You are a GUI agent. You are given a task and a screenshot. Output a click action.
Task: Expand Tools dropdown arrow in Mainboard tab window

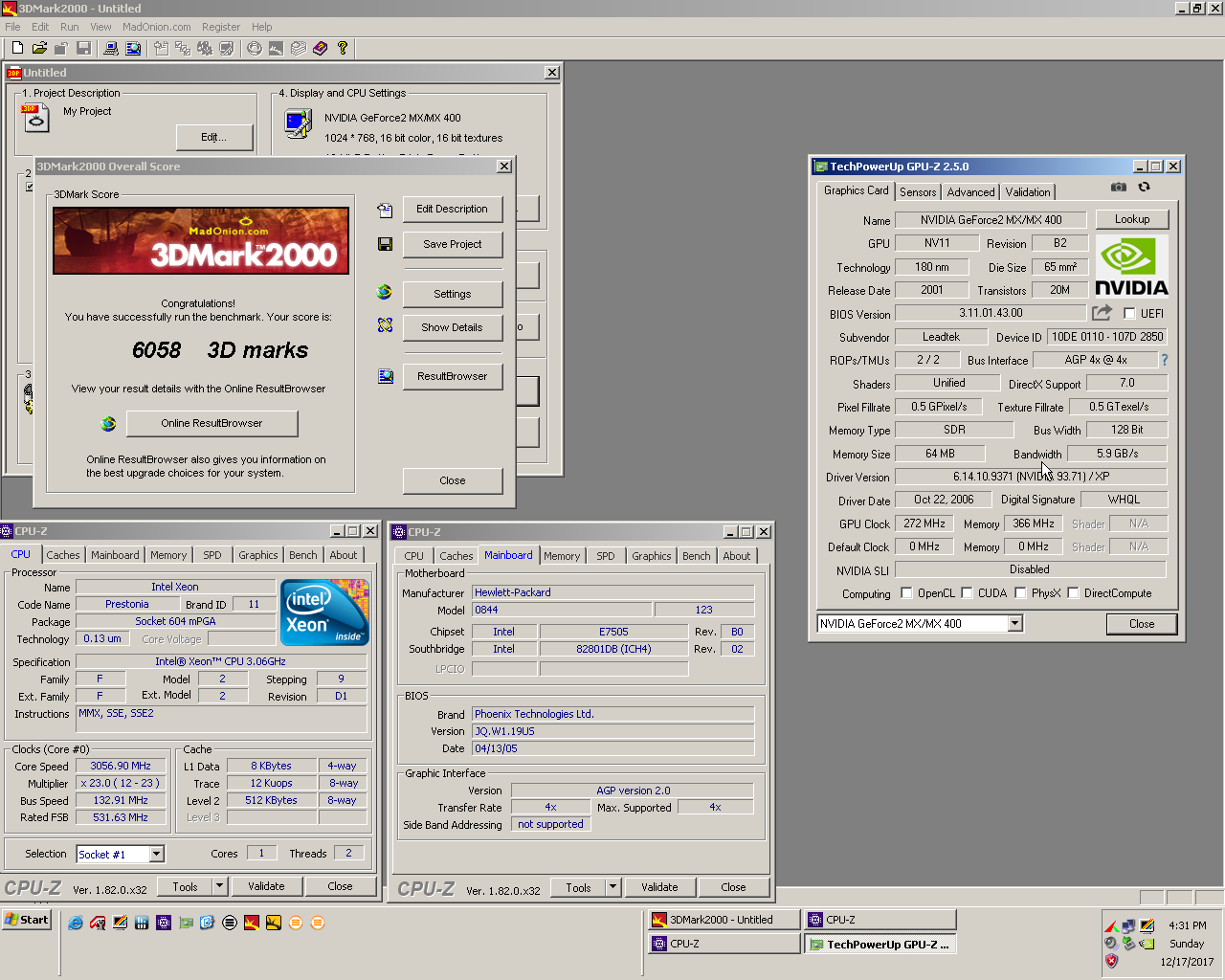pyautogui.click(x=612, y=887)
